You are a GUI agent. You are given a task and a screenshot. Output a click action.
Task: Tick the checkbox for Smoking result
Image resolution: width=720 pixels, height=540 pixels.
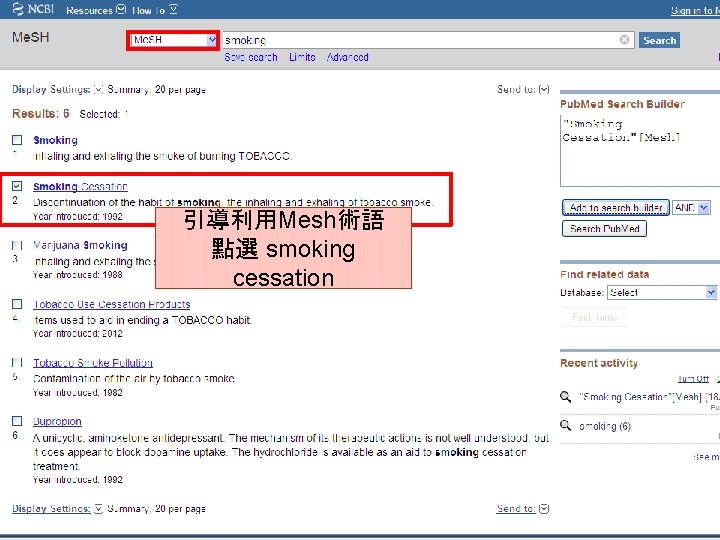tap(17, 140)
